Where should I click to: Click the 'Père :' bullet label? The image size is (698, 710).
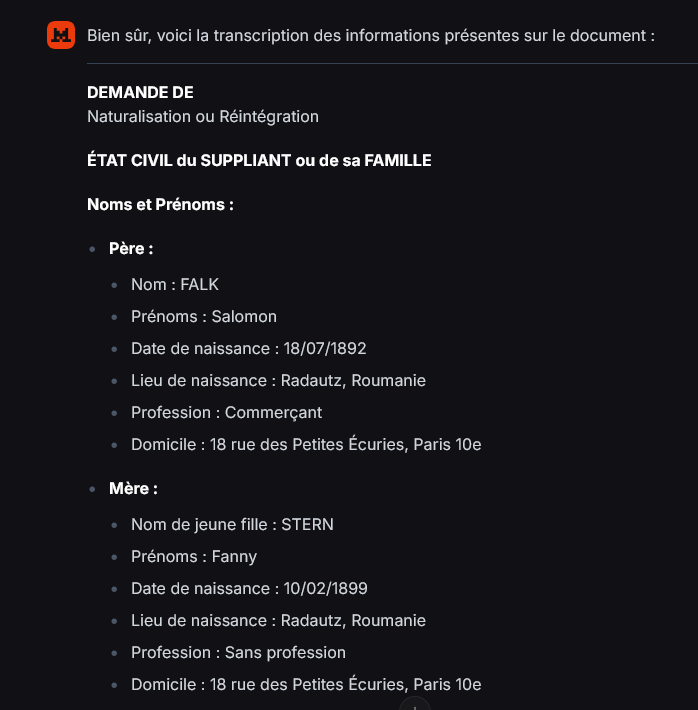(131, 248)
